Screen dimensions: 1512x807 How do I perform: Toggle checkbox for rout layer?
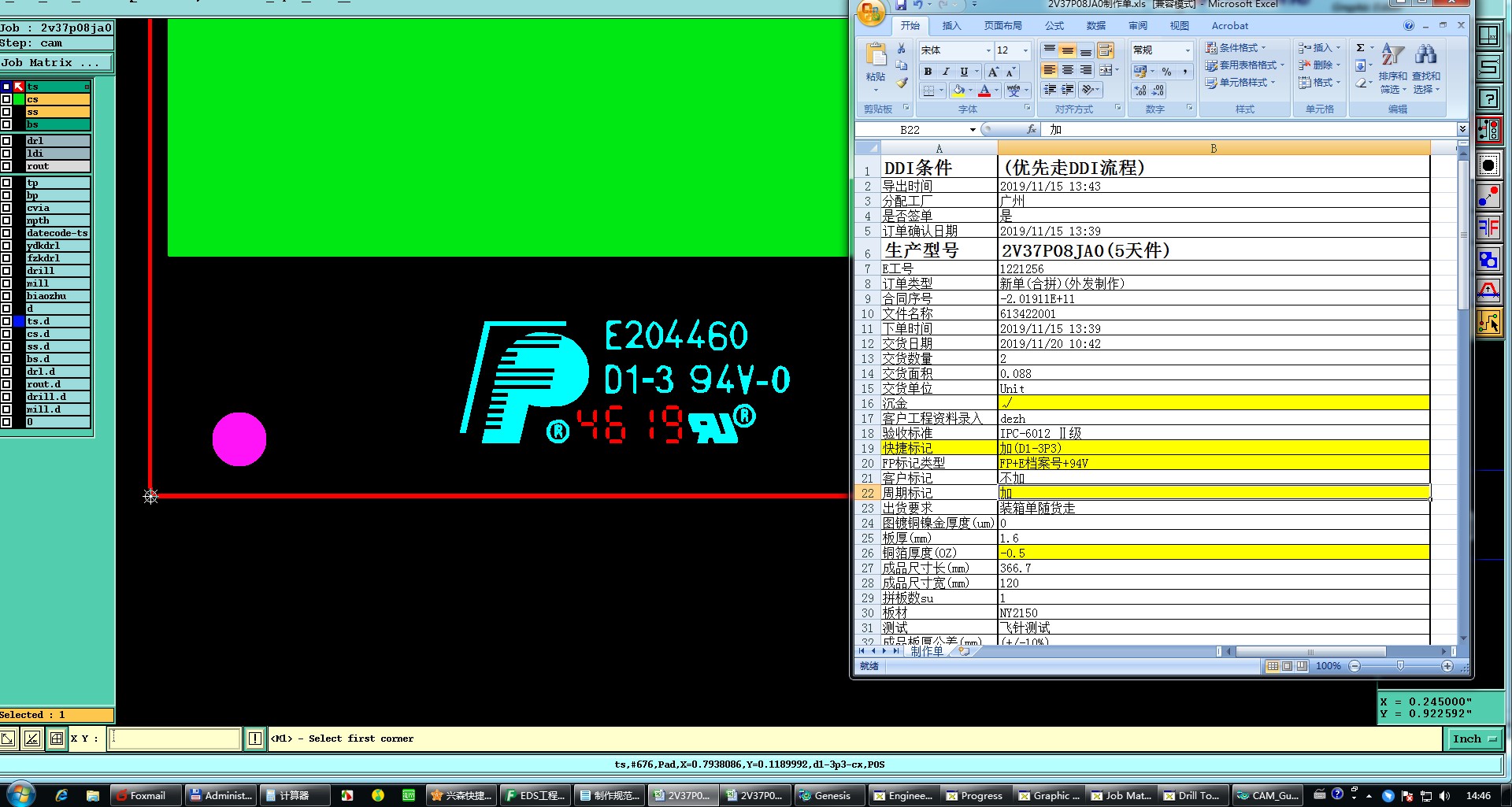click(x=6, y=166)
